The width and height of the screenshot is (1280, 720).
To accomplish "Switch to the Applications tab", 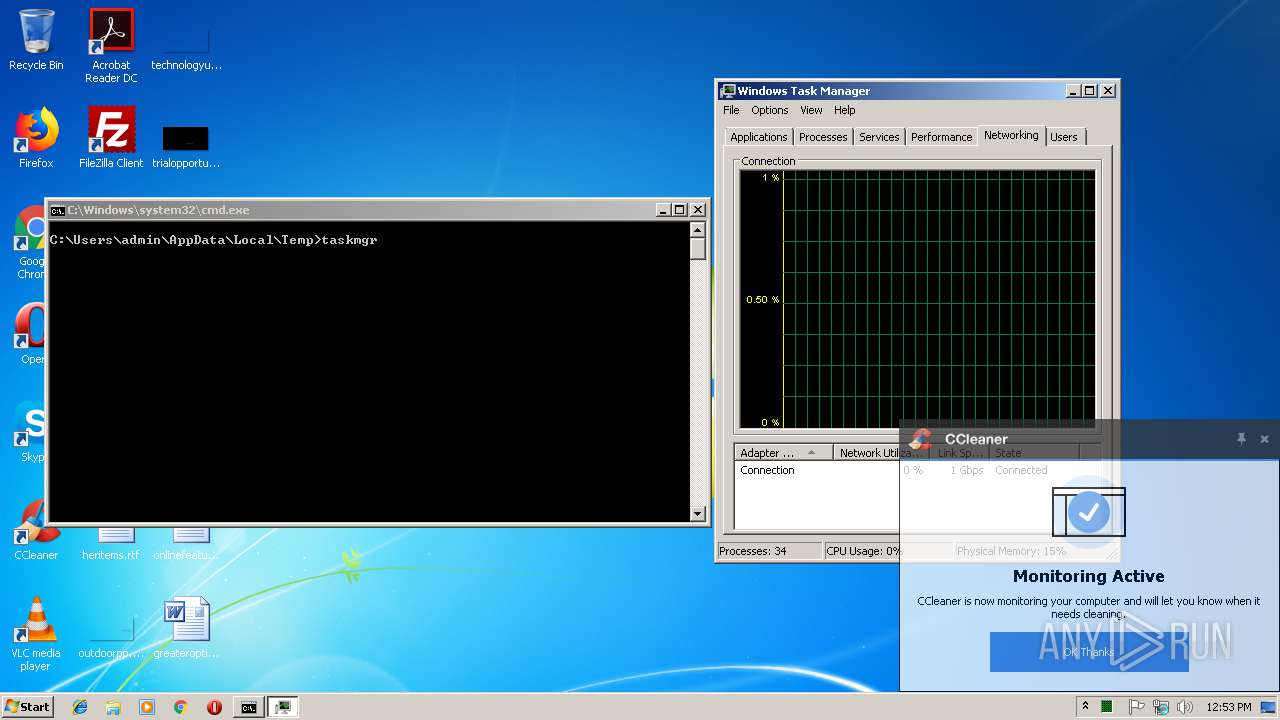I will tap(759, 137).
